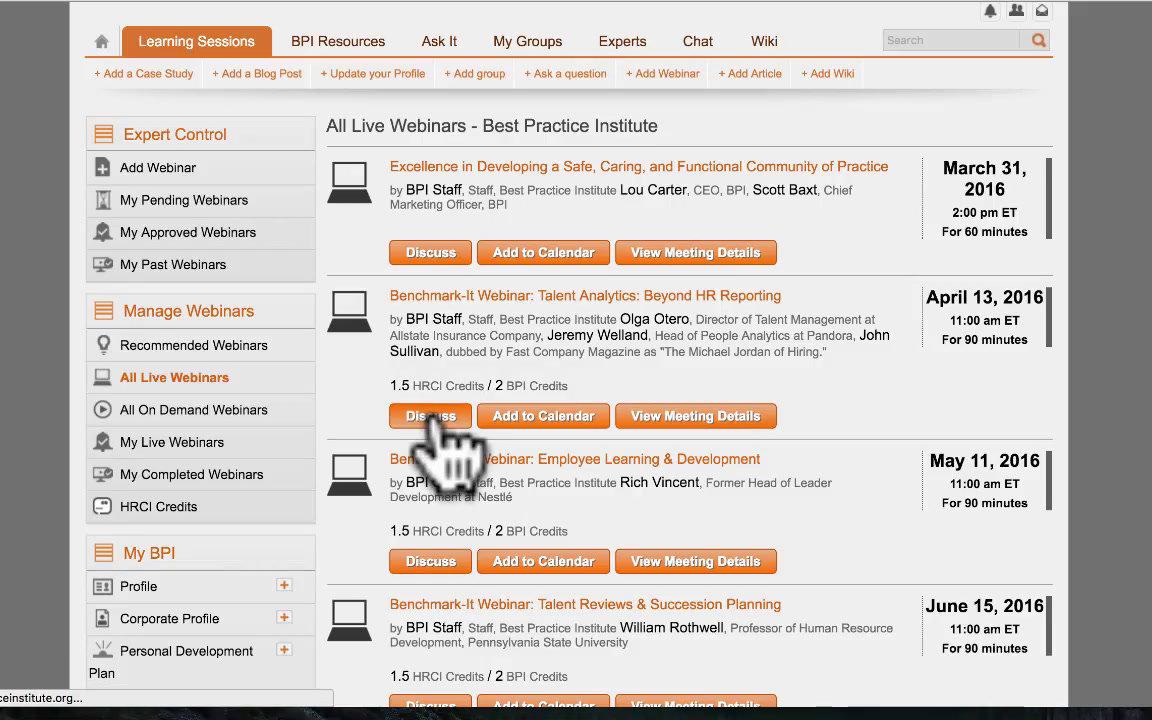
Task: Click the My Completed Webinars icon
Action: coord(103,474)
